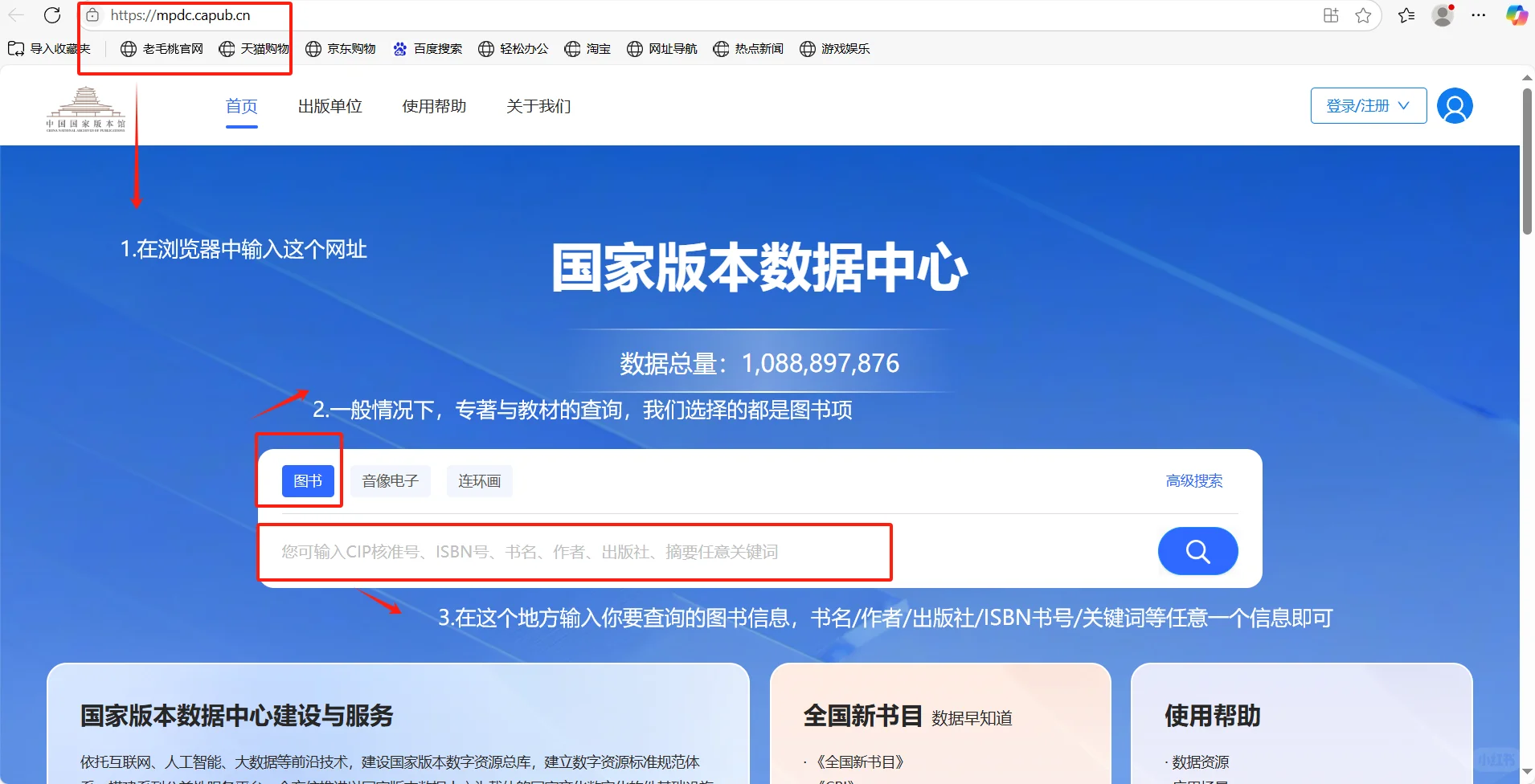Image resolution: width=1535 pixels, height=784 pixels.
Task: Select the 图书 search category tab
Action: [x=308, y=481]
